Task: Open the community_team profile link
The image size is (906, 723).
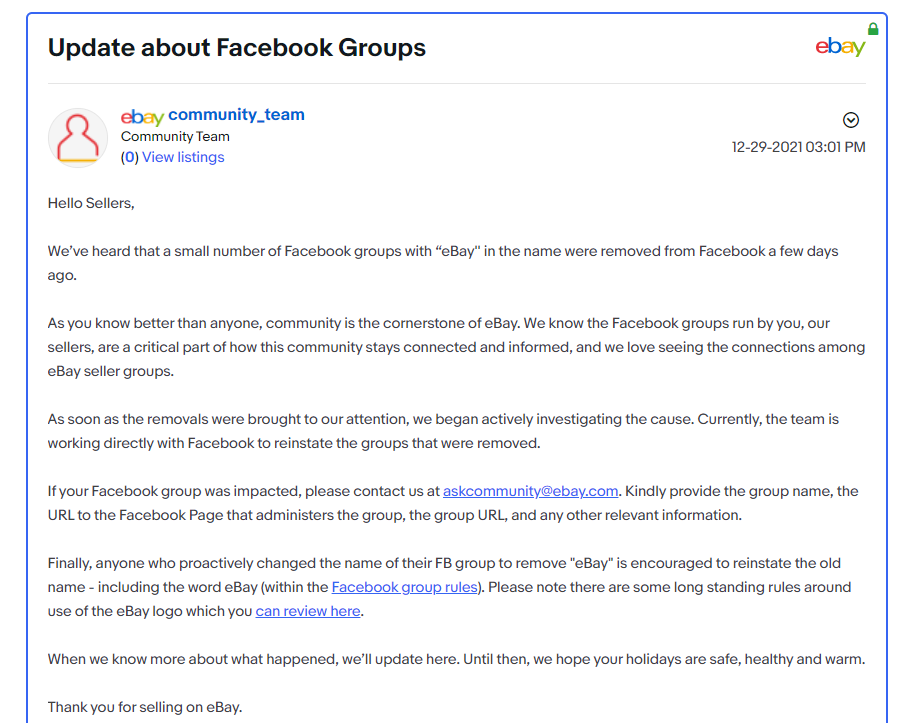Action: [x=236, y=114]
